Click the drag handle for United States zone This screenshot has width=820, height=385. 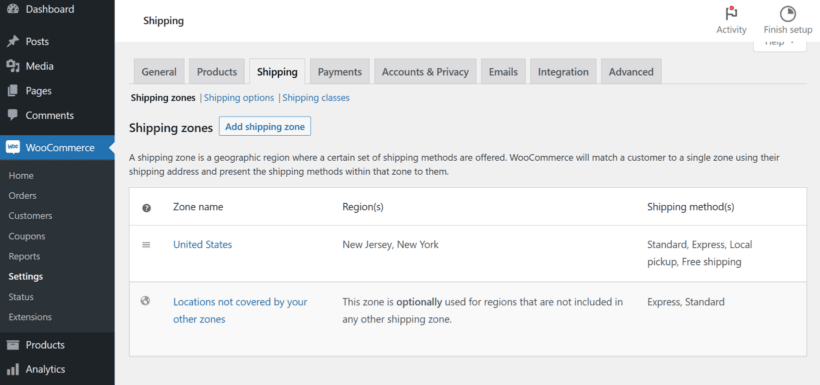(x=146, y=244)
